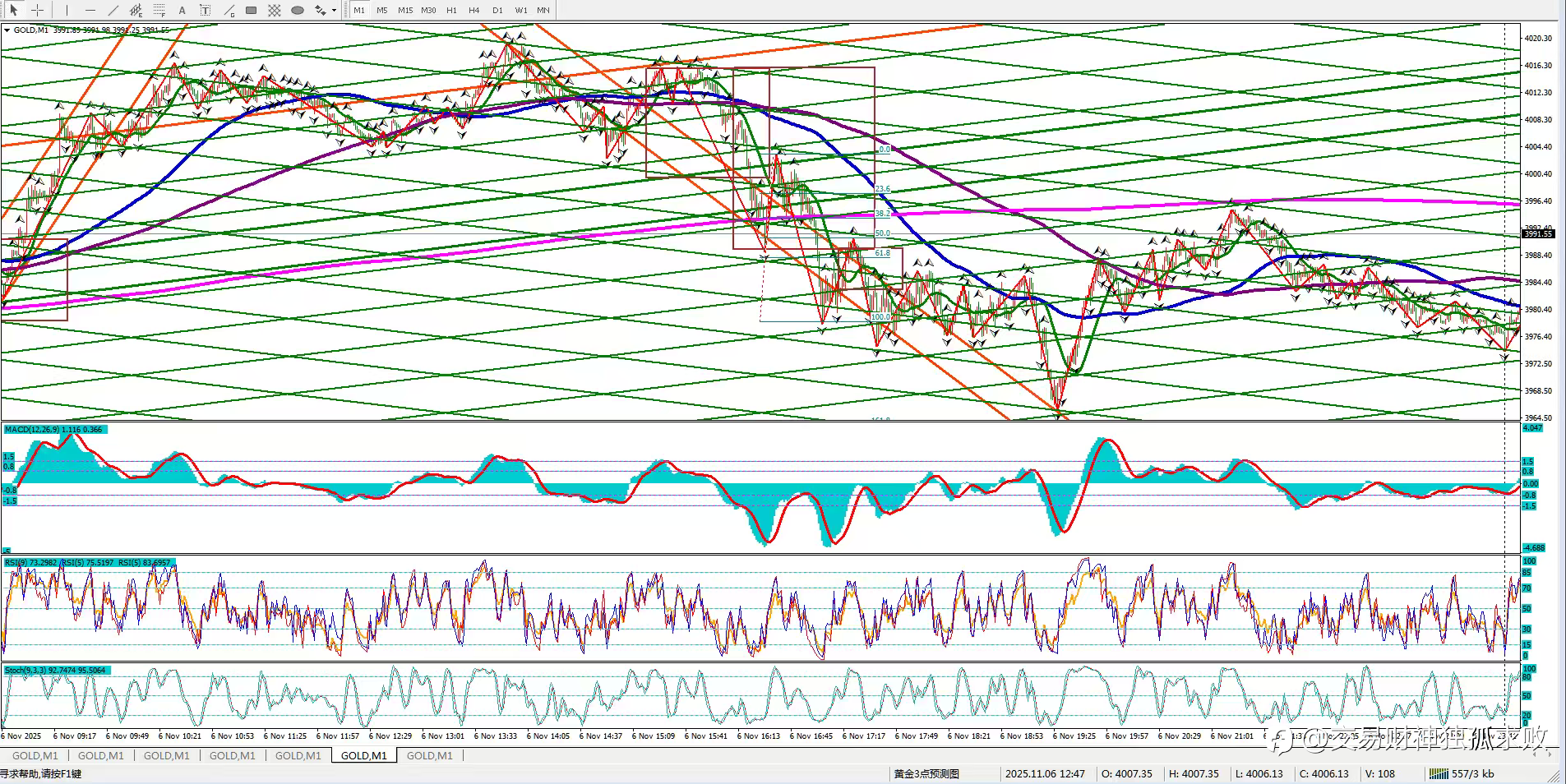Select the Cursor pointer tool
The height and width of the screenshot is (784, 1566).
coord(14,11)
